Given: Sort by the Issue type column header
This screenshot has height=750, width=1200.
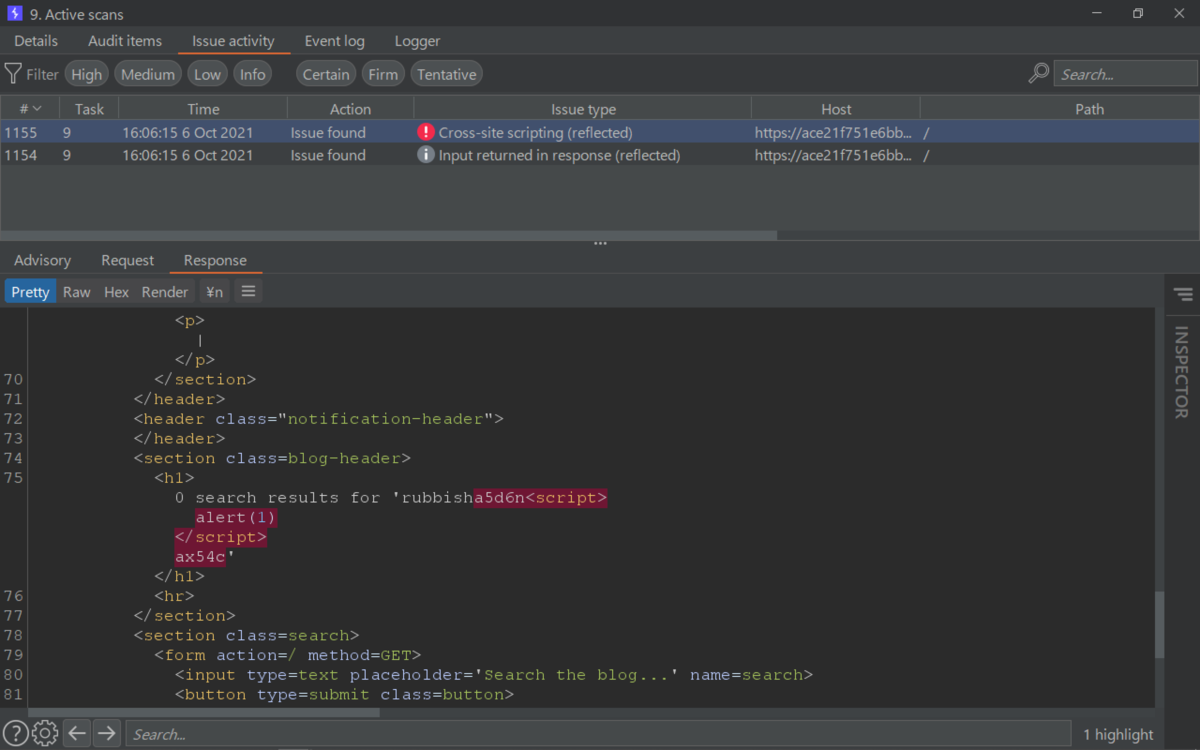Looking at the screenshot, I should click(583, 109).
